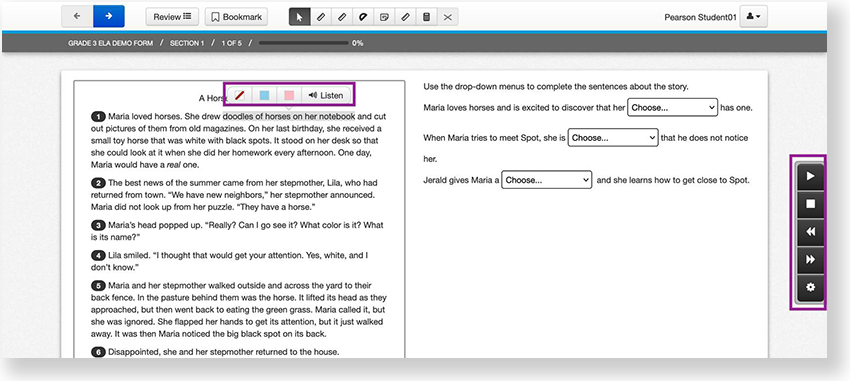The image size is (850, 381).
Task: Open the sticky notepad tool
Action: (x=384, y=17)
